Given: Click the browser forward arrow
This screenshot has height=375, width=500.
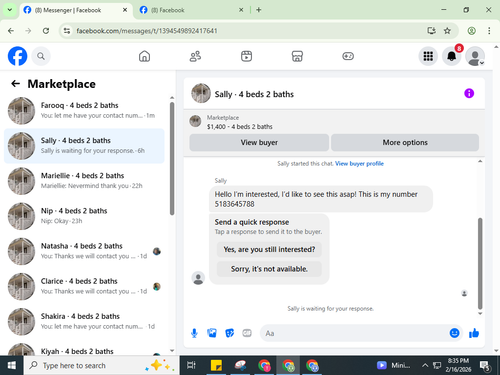Looking at the screenshot, I should [x=28, y=31].
